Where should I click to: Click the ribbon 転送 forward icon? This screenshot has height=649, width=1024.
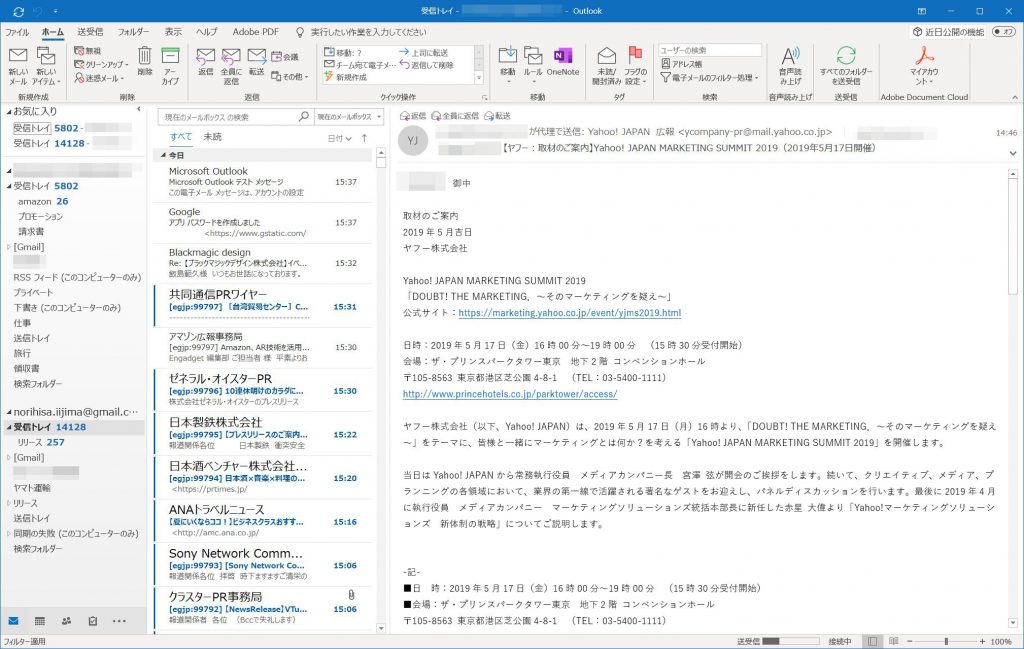(x=257, y=57)
